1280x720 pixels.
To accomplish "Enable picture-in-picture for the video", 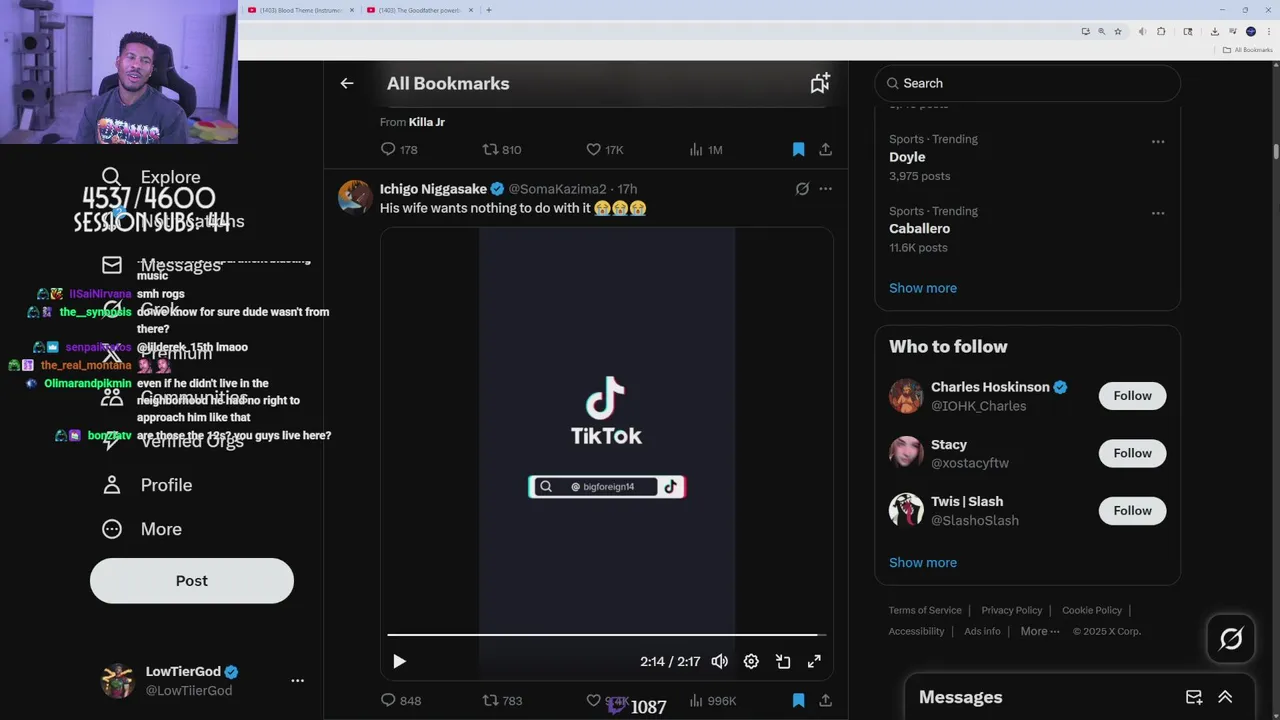I will click(783, 661).
